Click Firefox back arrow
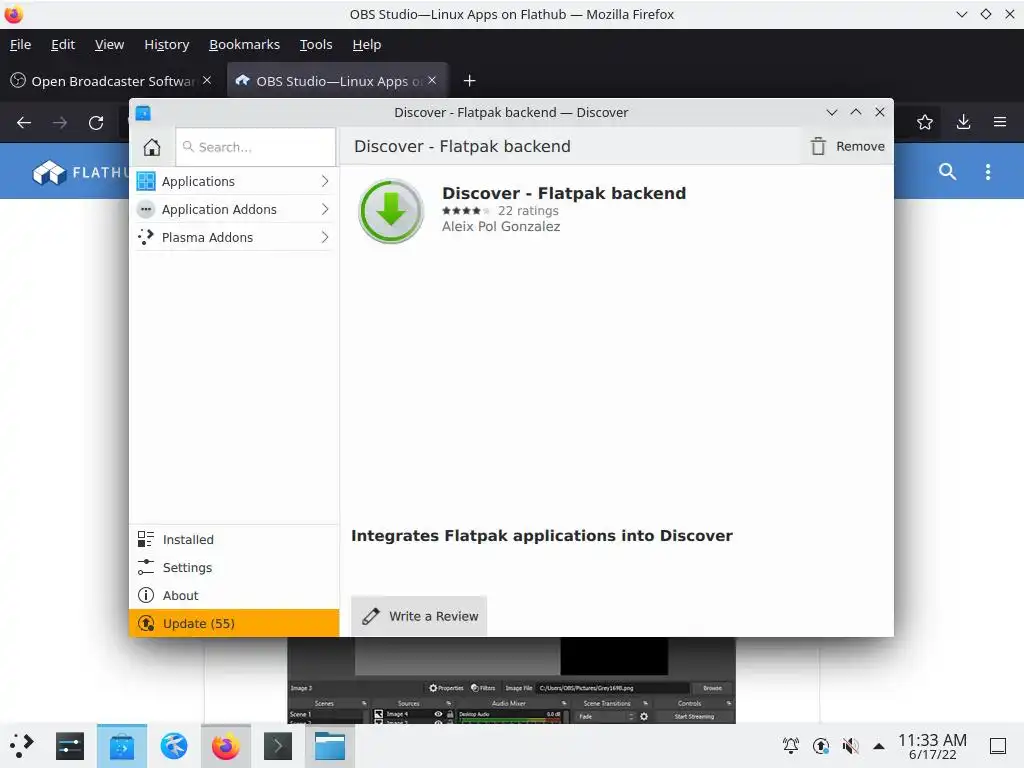Viewport: 1024px width, 768px height. tap(24, 123)
